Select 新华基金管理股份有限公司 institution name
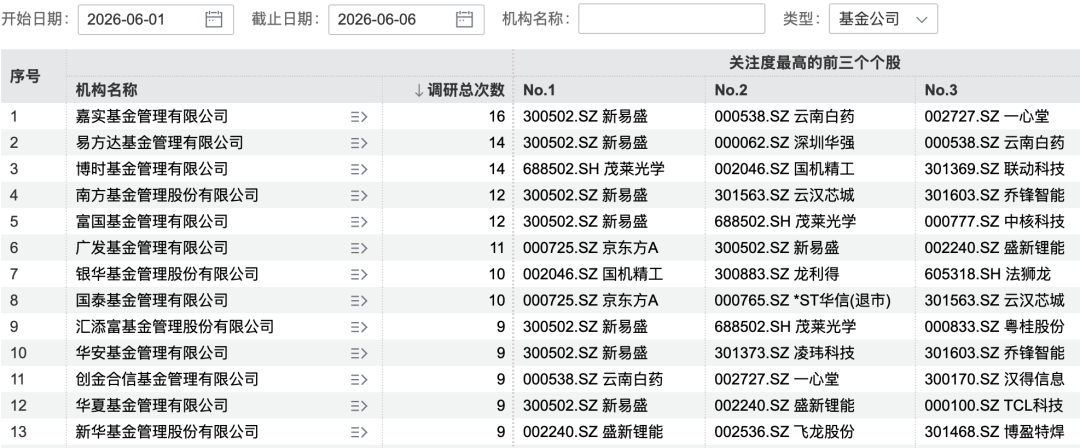The height and width of the screenshot is (448, 1080). (167, 432)
